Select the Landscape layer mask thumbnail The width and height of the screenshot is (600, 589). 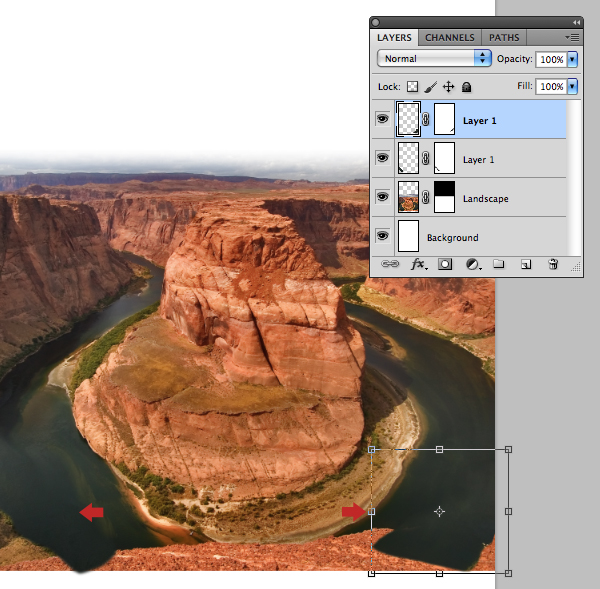444,197
